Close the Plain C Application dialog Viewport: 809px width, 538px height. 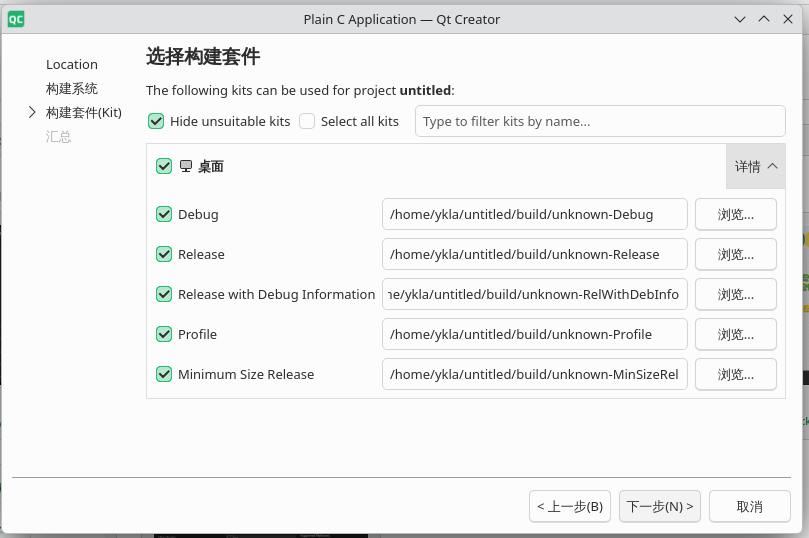pyautogui.click(x=788, y=20)
